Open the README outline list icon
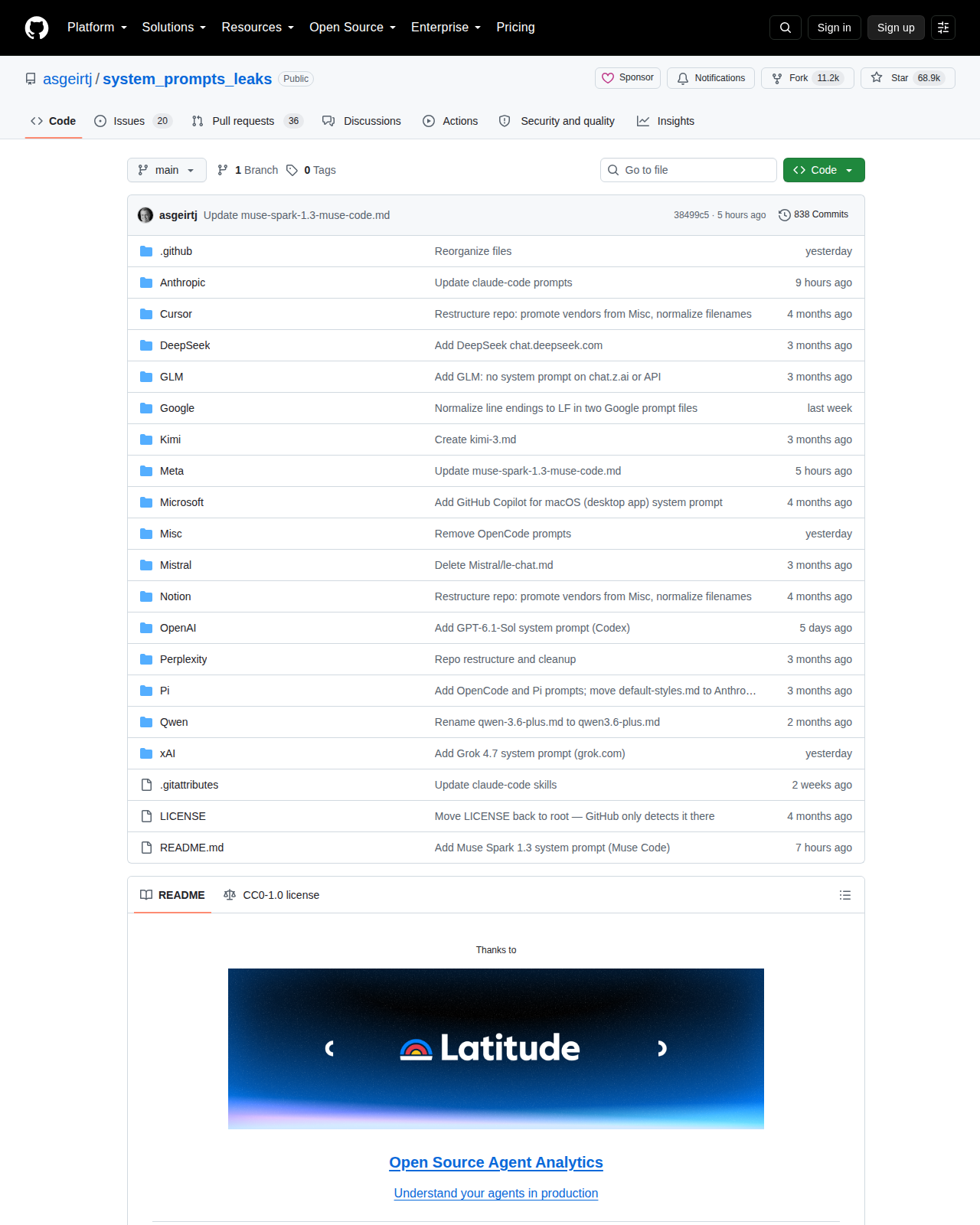This screenshot has height=1225, width=980. [845, 895]
